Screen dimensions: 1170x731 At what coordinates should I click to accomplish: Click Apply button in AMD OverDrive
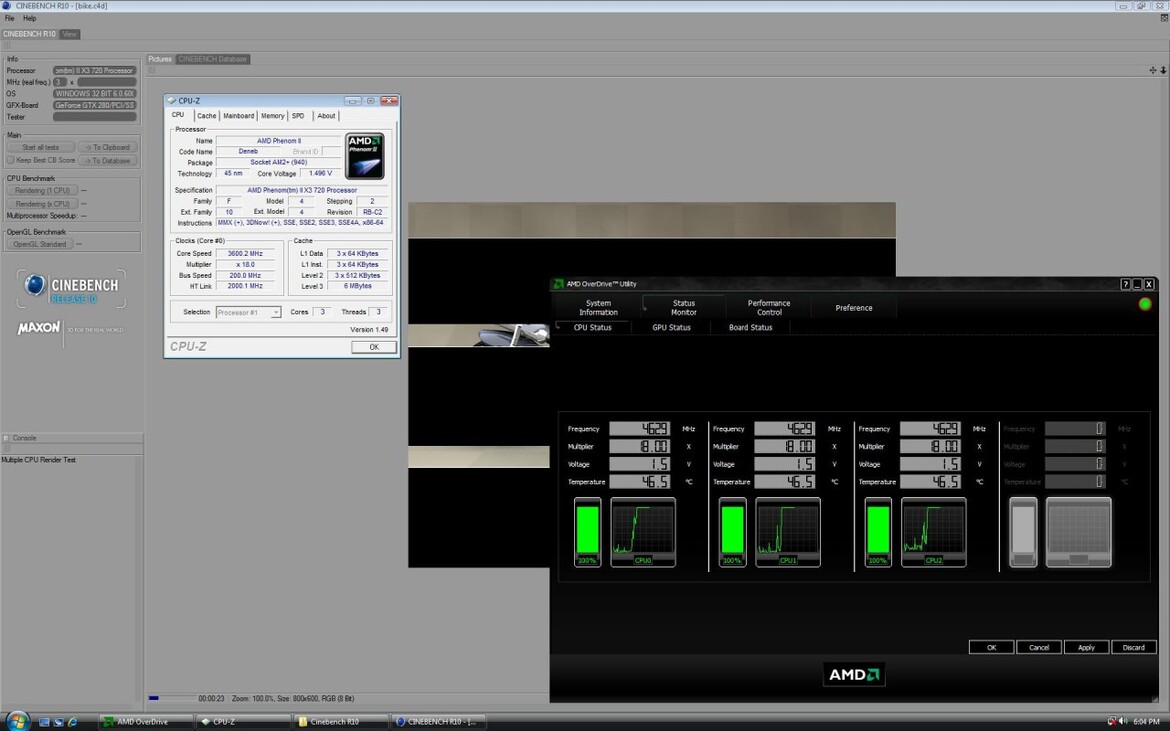tap(1086, 647)
